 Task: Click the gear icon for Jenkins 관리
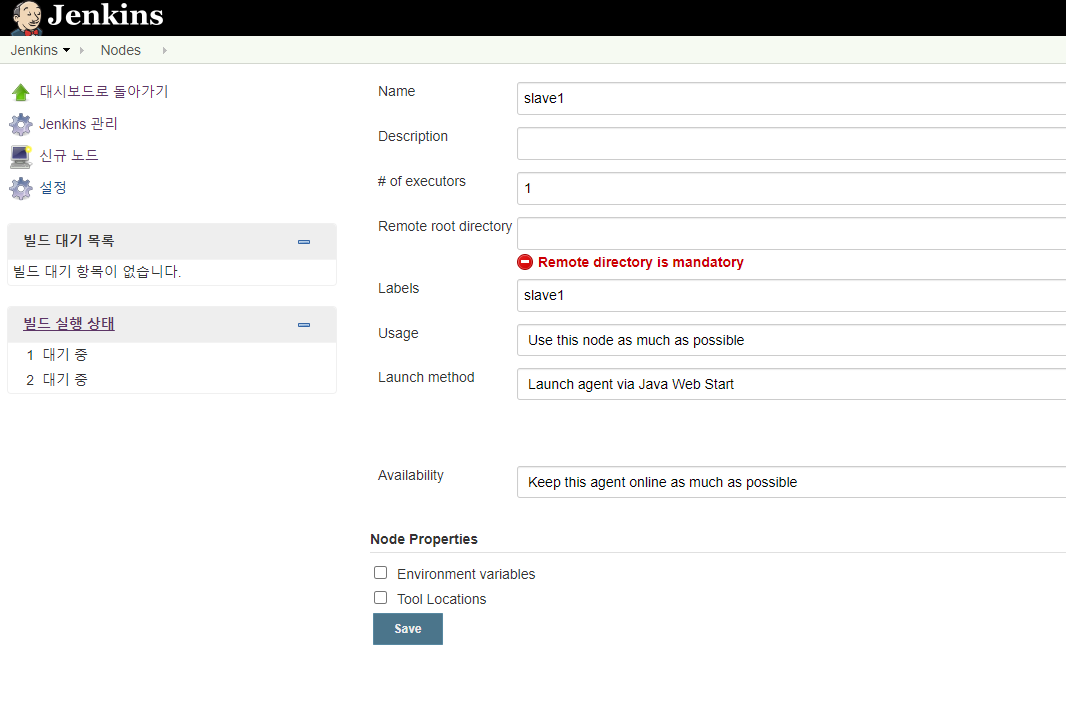20,124
